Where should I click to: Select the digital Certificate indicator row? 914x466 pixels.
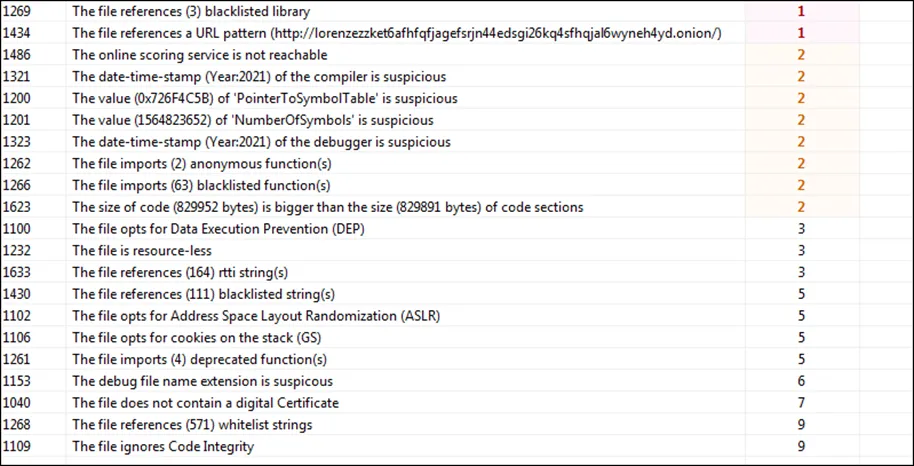point(457,403)
